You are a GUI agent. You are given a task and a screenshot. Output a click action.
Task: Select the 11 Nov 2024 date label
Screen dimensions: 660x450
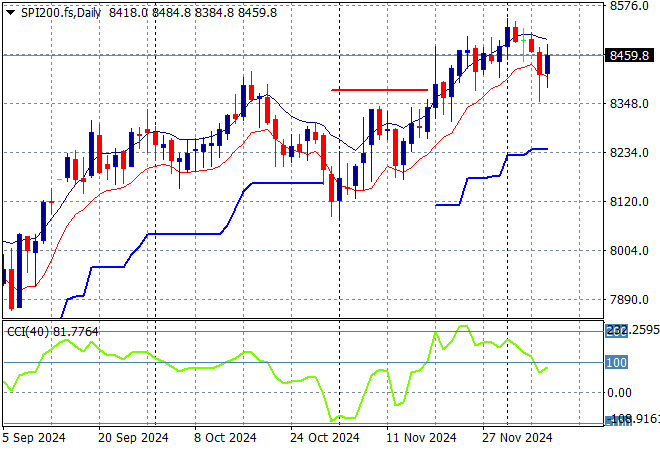(x=421, y=438)
